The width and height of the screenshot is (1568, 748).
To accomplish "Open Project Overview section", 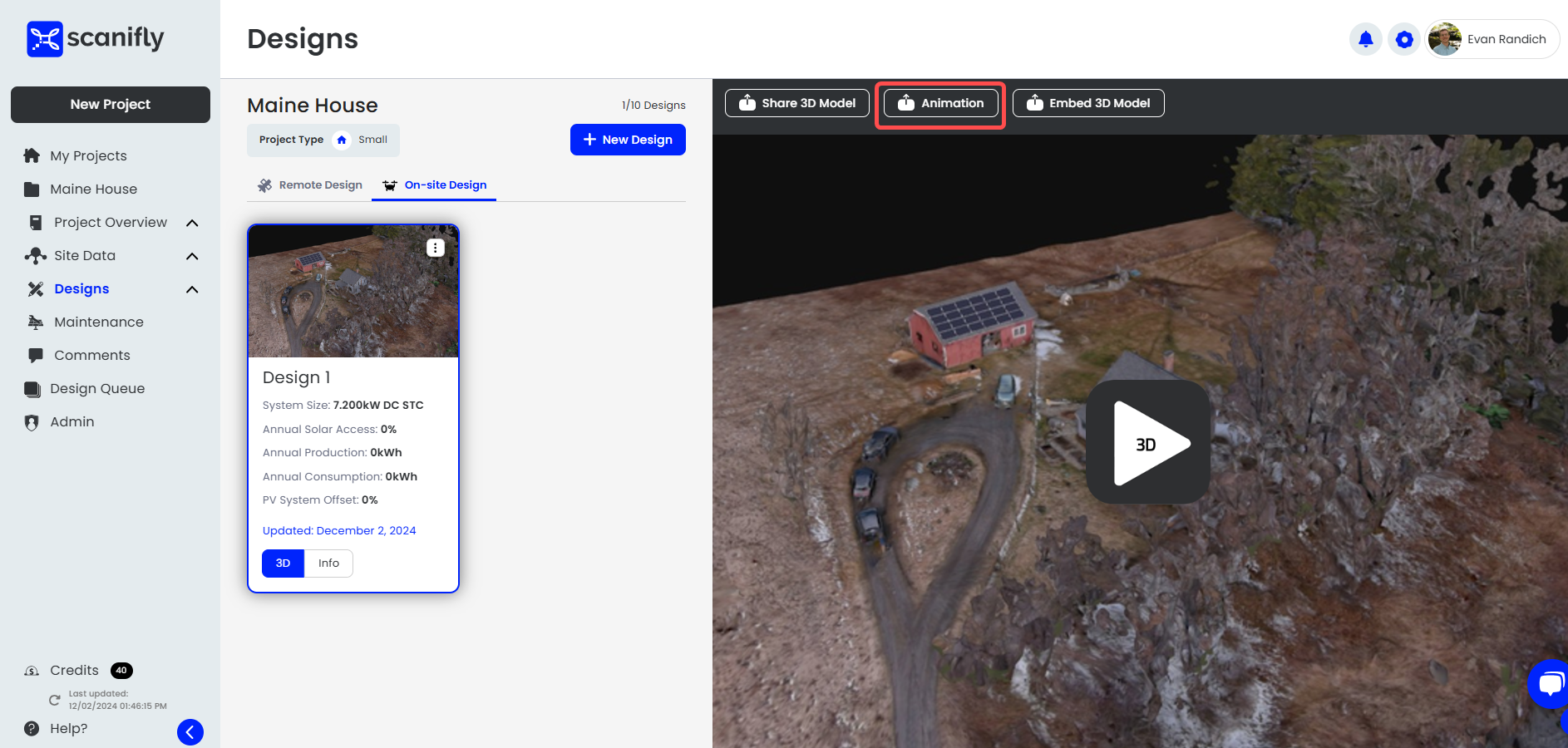I will pyautogui.click(x=111, y=222).
